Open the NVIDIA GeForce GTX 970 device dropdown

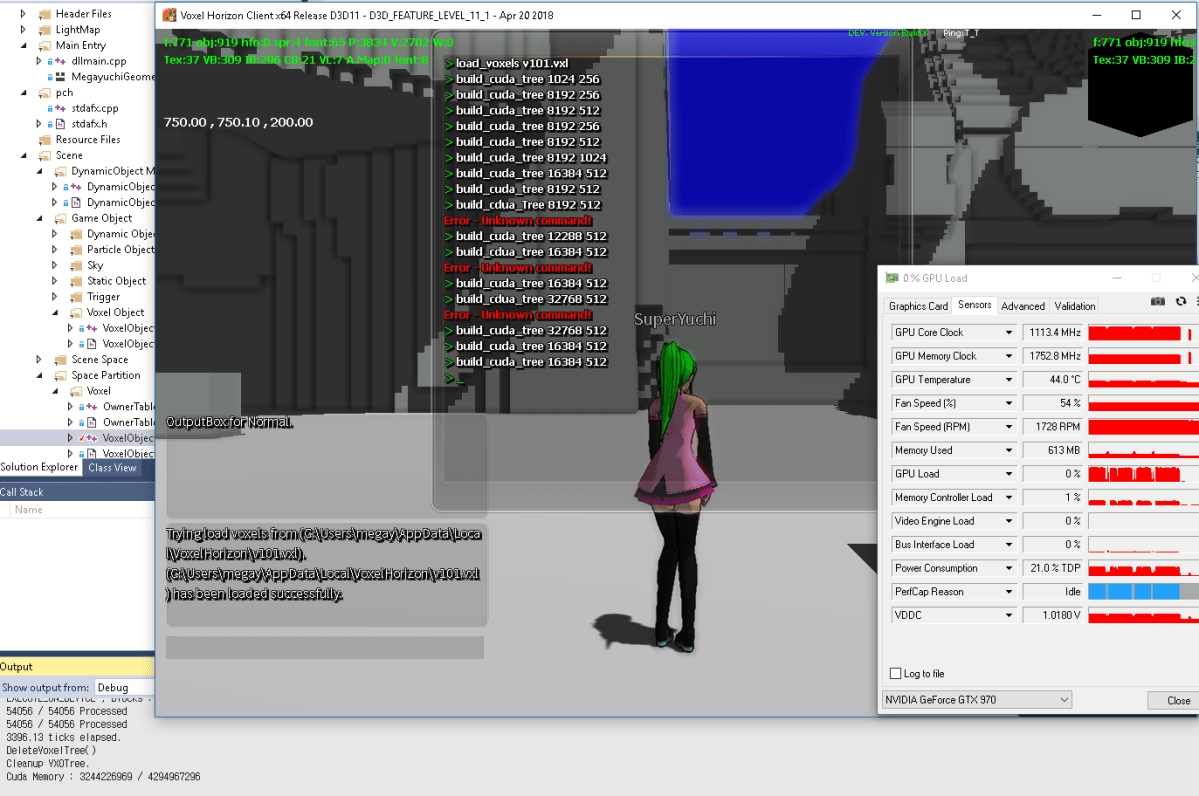tap(1063, 700)
